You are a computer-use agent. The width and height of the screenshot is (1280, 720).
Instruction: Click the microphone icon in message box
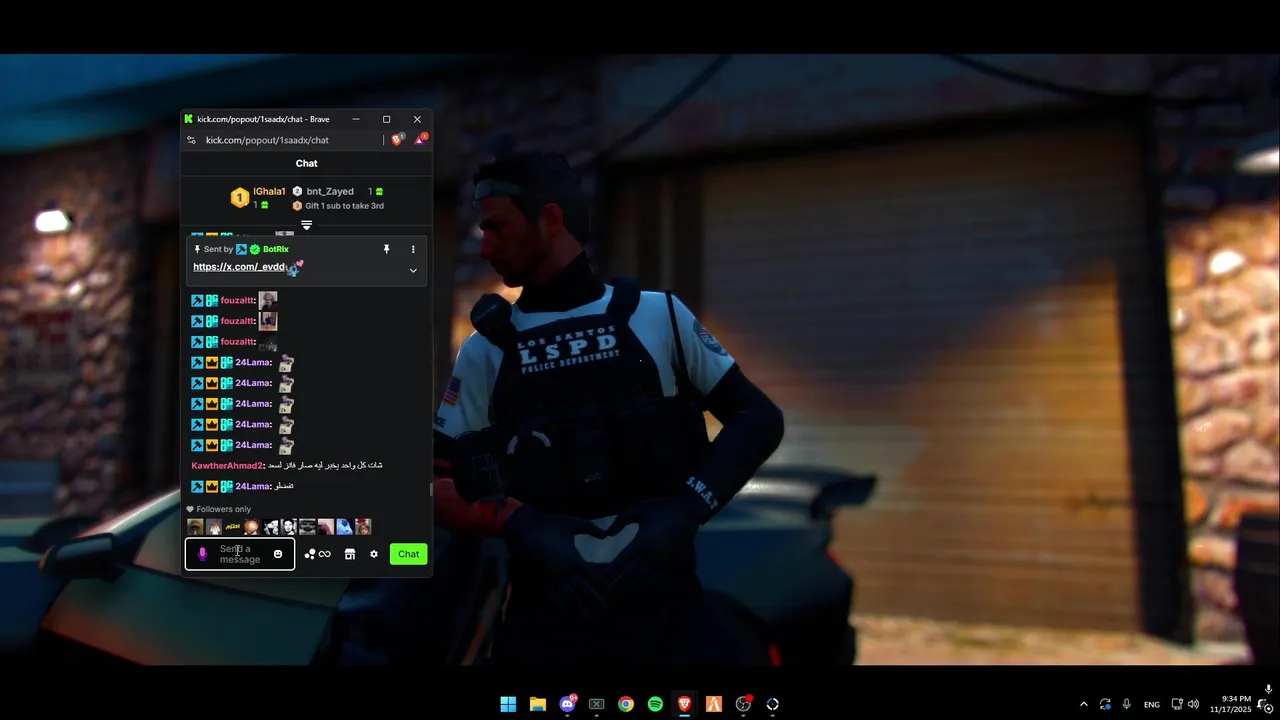[202, 554]
